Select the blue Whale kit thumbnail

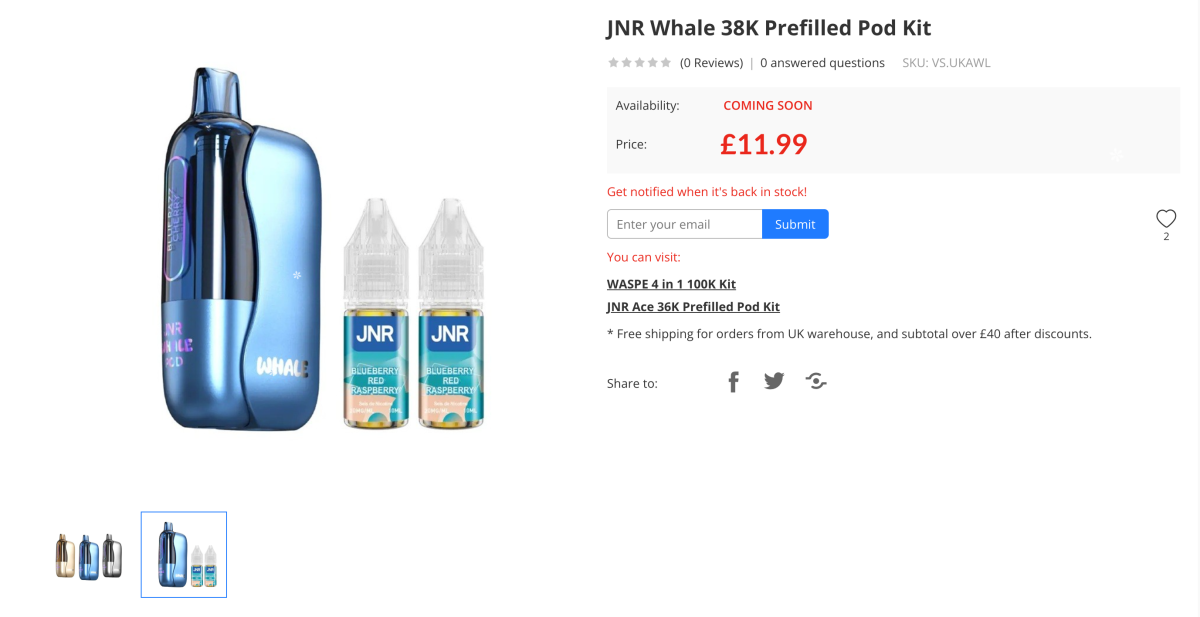(x=183, y=554)
